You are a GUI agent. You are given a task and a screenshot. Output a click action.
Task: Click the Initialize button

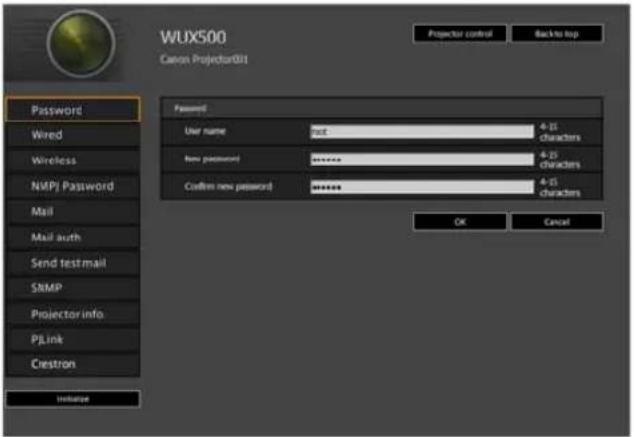[x=73, y=399]
